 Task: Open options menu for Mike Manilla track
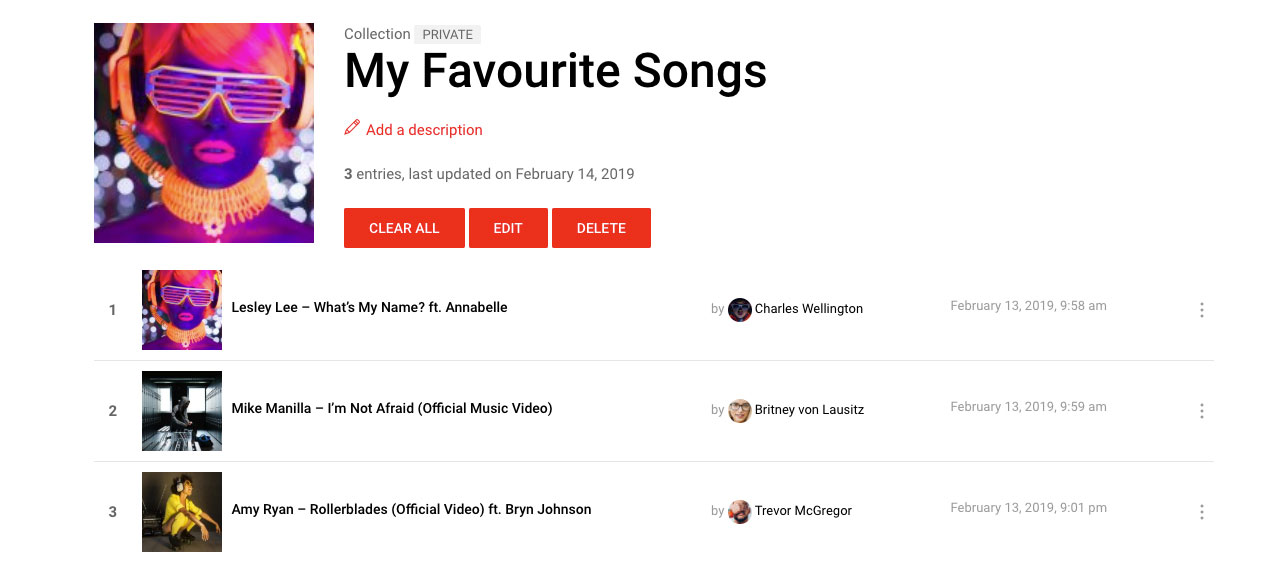tap(1201, 411)
